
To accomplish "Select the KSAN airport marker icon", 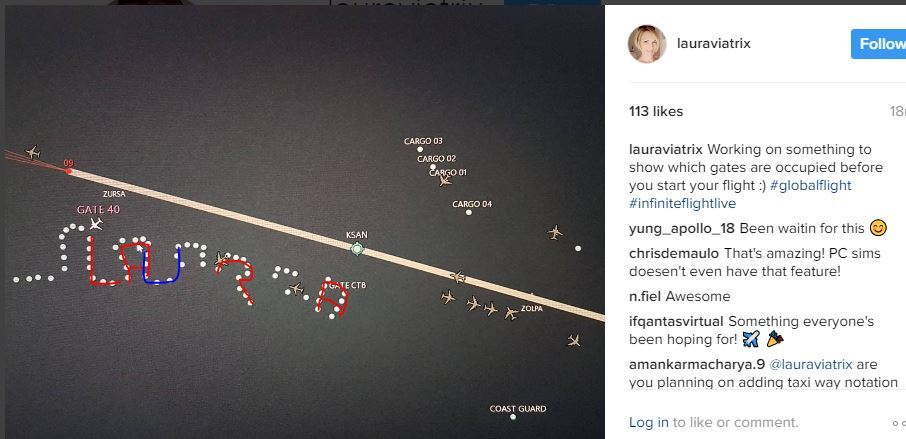I will [x=357, y=249].
